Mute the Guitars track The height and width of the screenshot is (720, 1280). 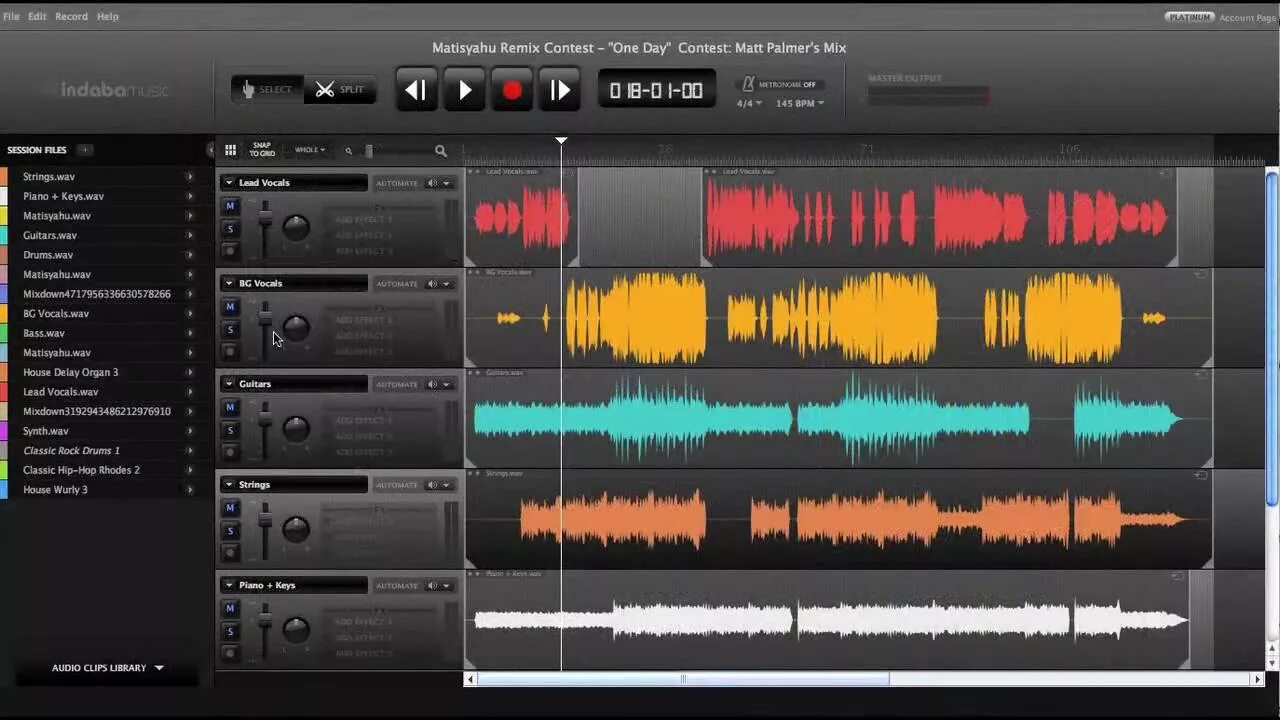(230, 407)
